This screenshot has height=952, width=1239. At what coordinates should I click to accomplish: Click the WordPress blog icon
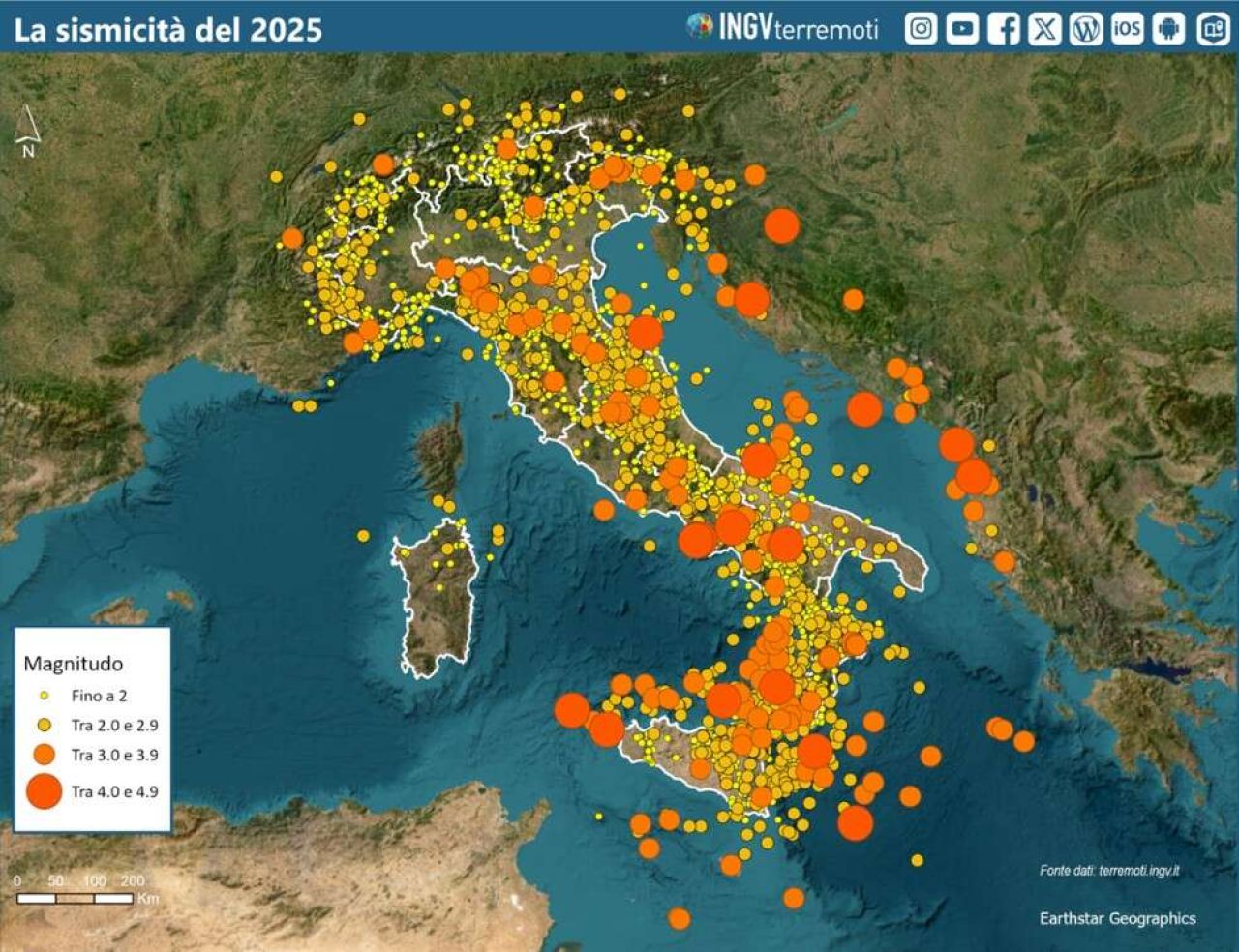click(x=1086, y=29)
